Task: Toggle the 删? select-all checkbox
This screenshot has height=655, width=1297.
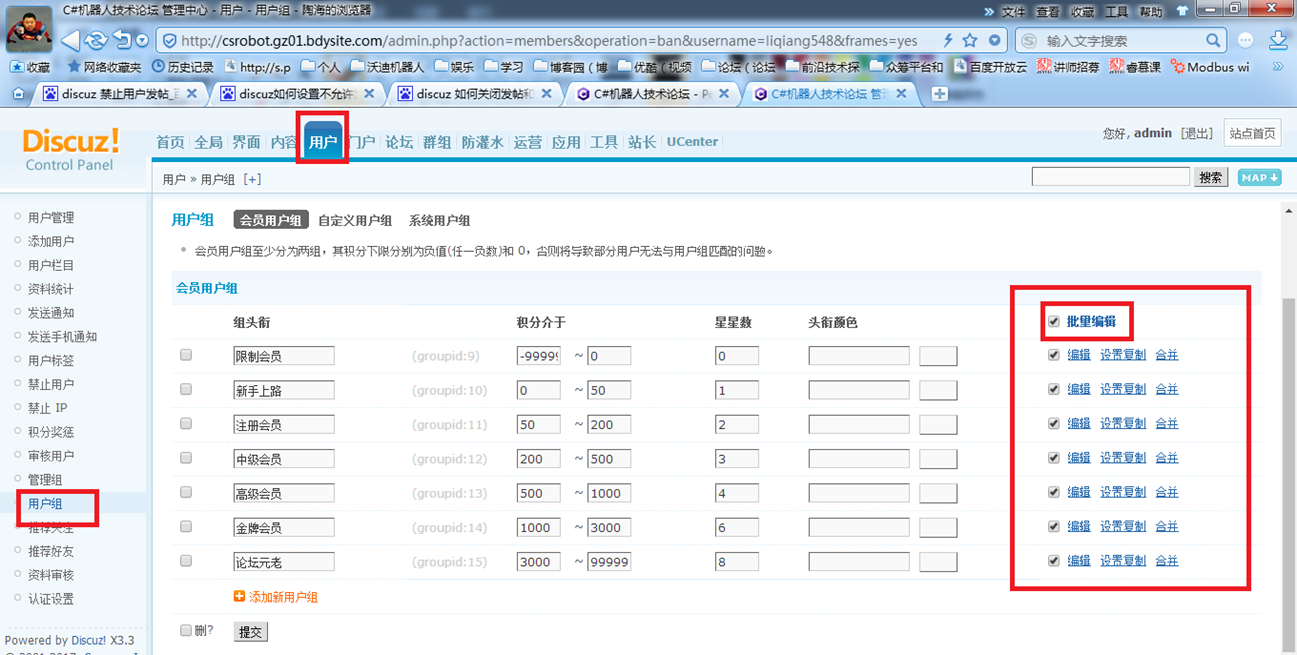Action: [x=186, y=630]
